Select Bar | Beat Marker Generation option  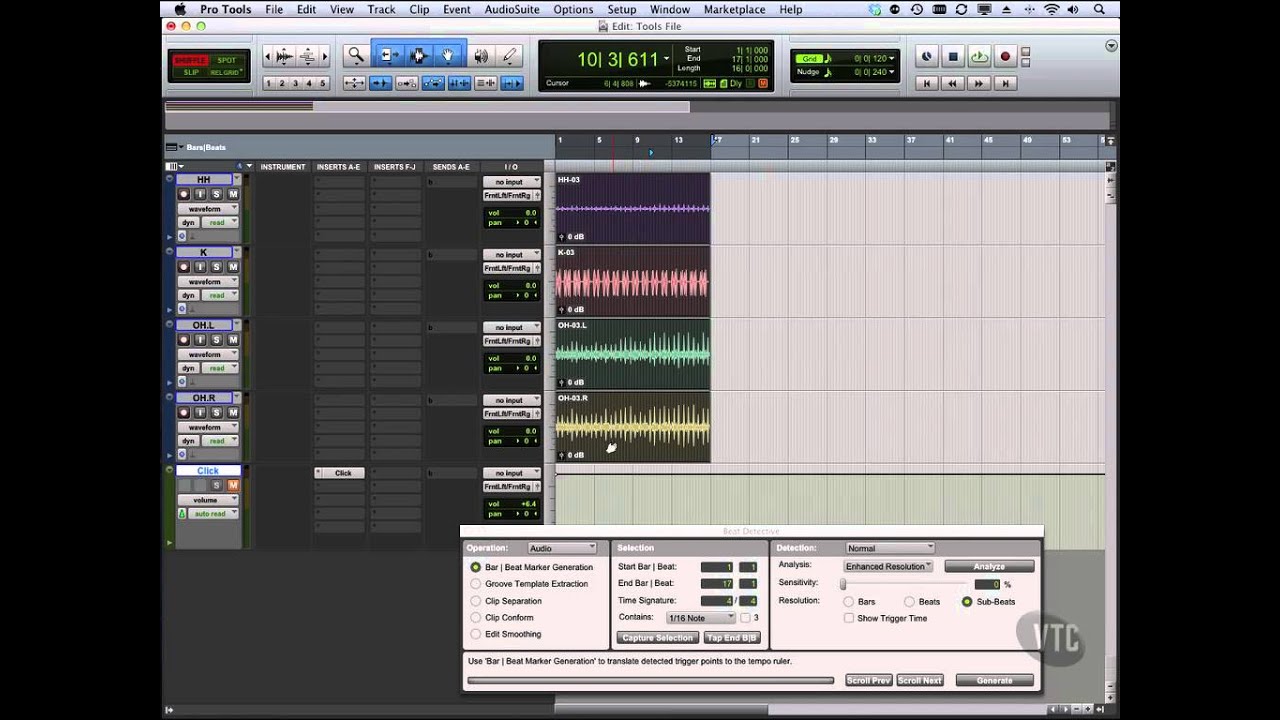pos(476,567)
